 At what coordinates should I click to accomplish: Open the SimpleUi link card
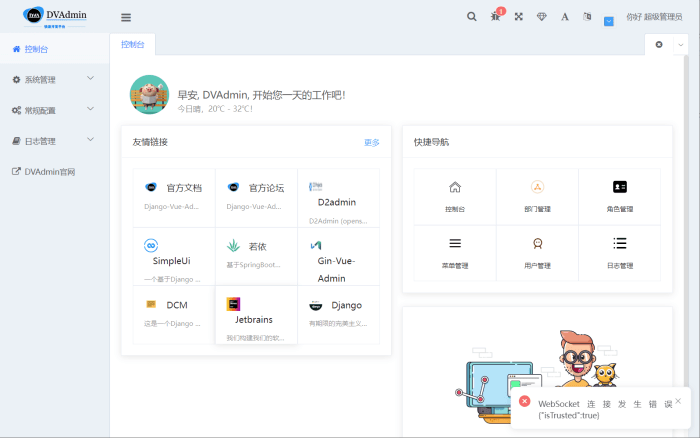(x=174, y=256)
